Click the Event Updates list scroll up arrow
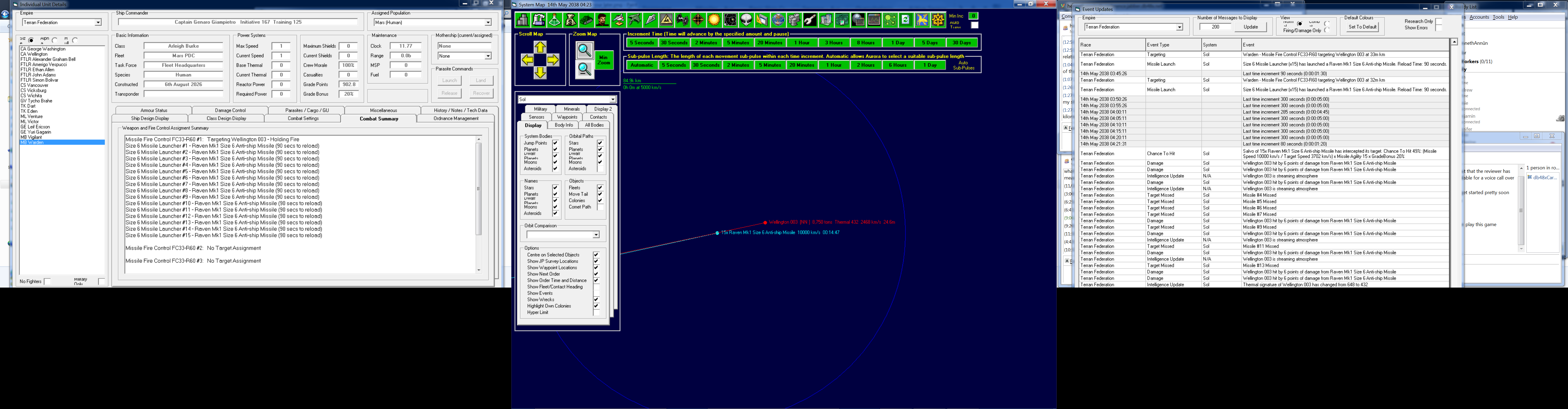 tap(1454, 42)
